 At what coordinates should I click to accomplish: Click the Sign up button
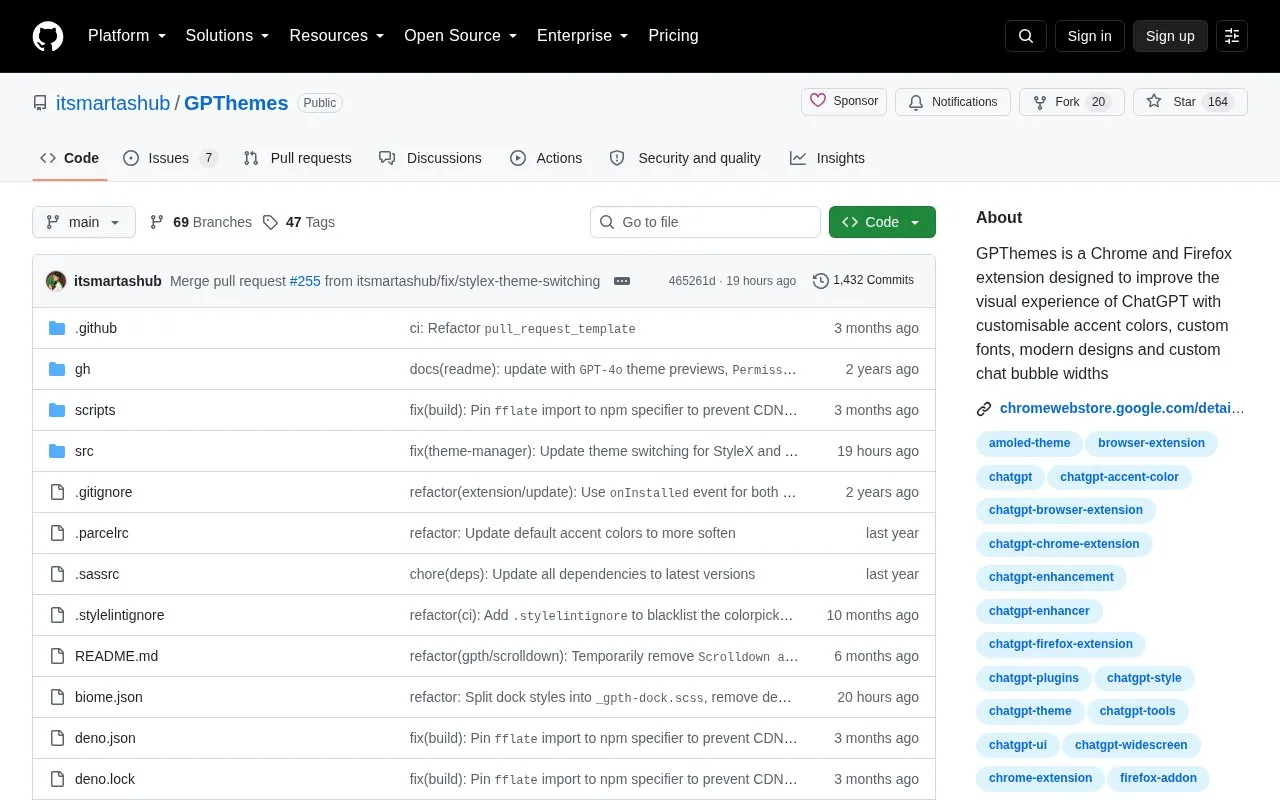[x=1170, y=36]
